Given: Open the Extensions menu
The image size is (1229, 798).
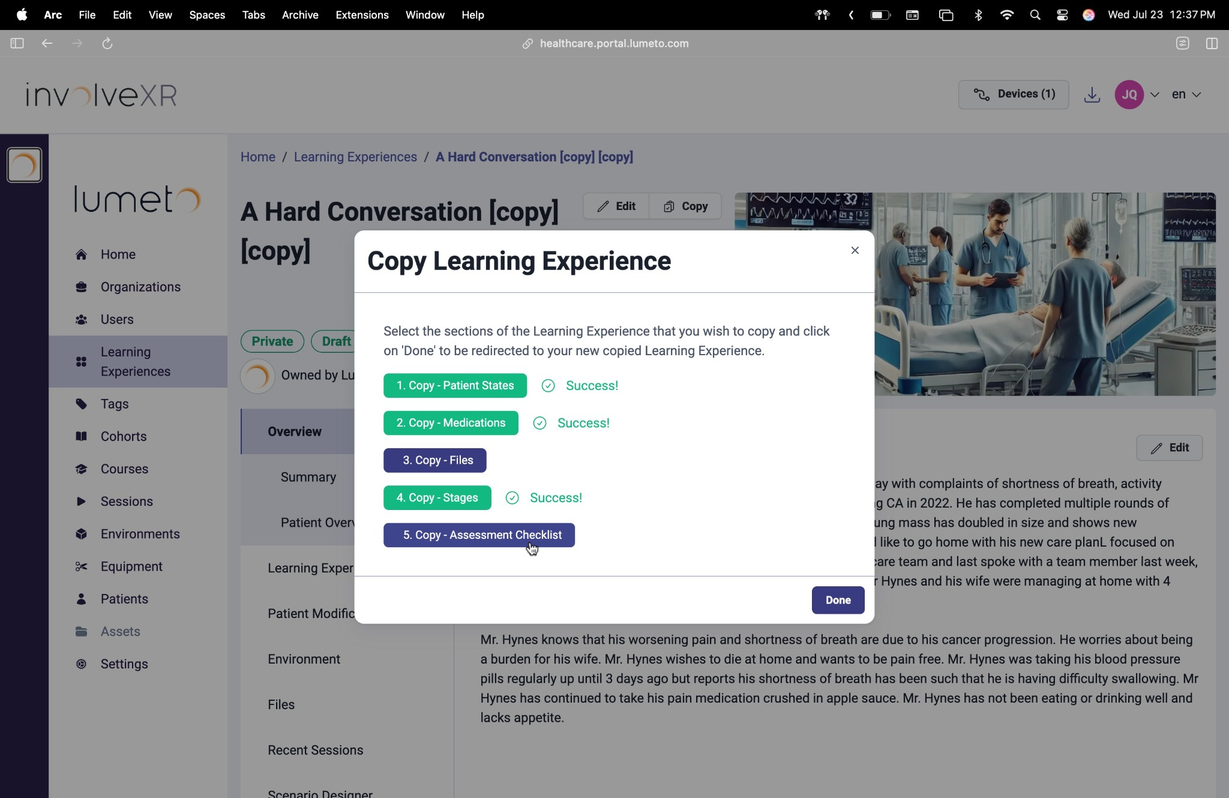Looking at the screenshot, I should (x=362, y=15).
